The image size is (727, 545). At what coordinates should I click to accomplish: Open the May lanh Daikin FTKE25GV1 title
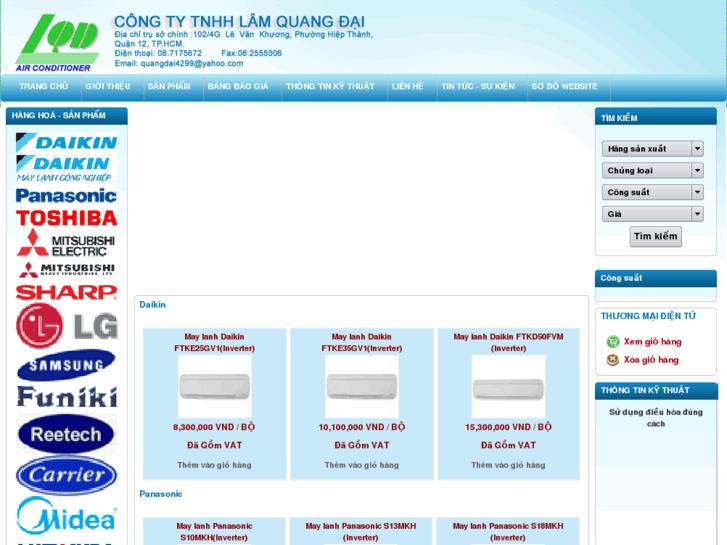(214, 342)
